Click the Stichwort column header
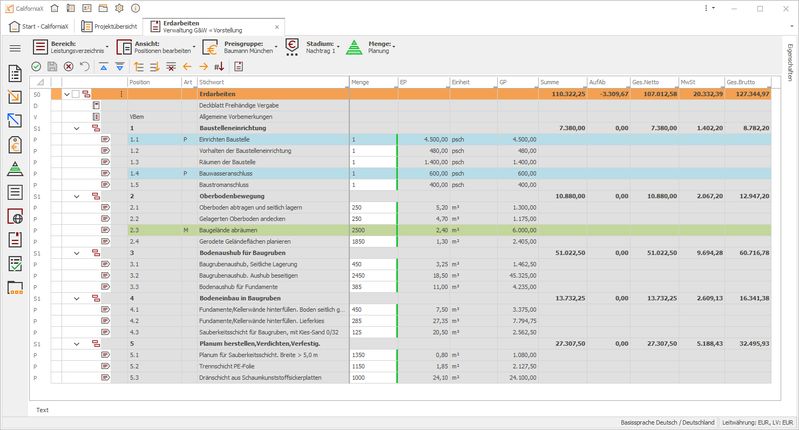 [272, 81]
